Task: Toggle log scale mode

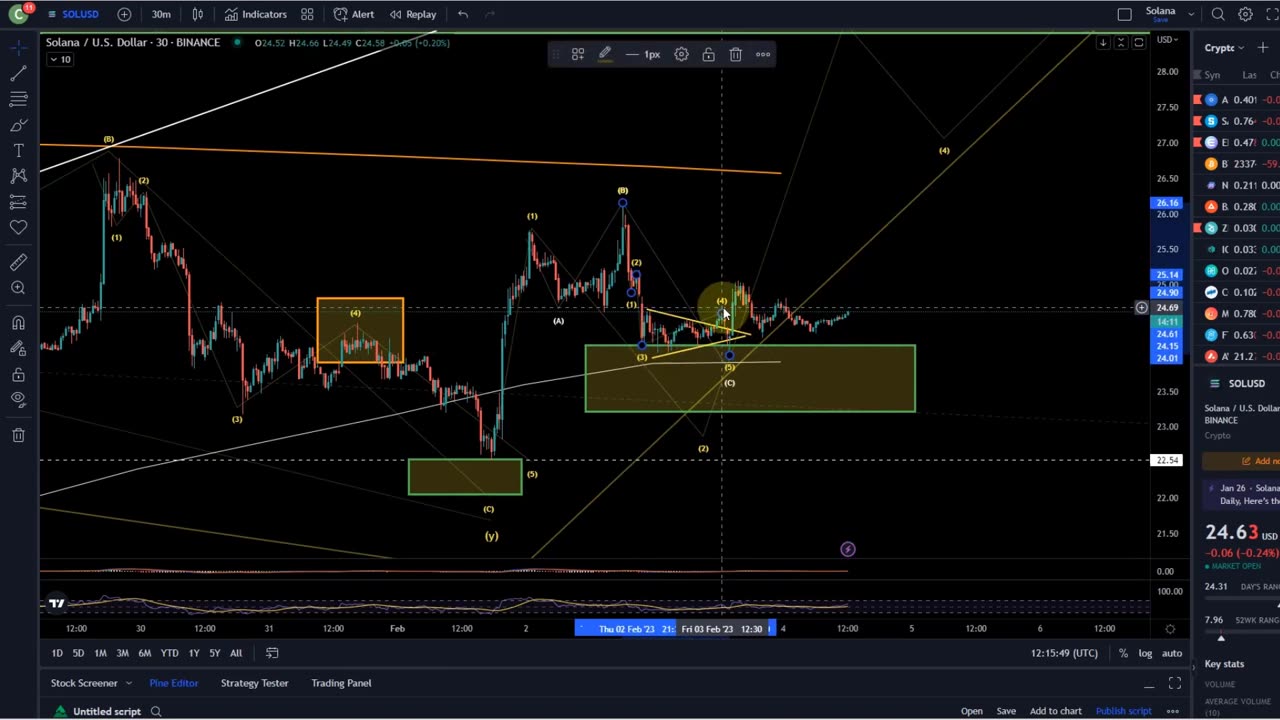Action: point(1145,653)
